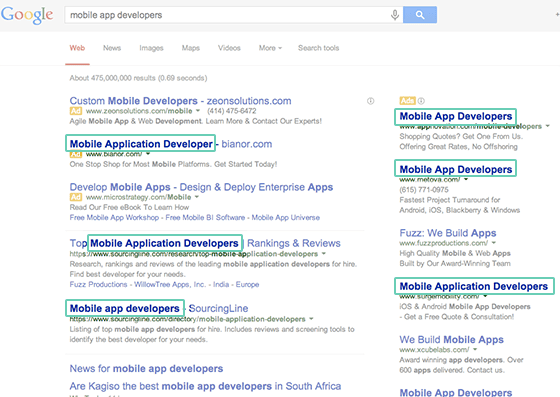Click the Ad badge beside www.microstrategy.com/Mobile
This screenshot has height=397, width=560.
[x=76, y=197]
